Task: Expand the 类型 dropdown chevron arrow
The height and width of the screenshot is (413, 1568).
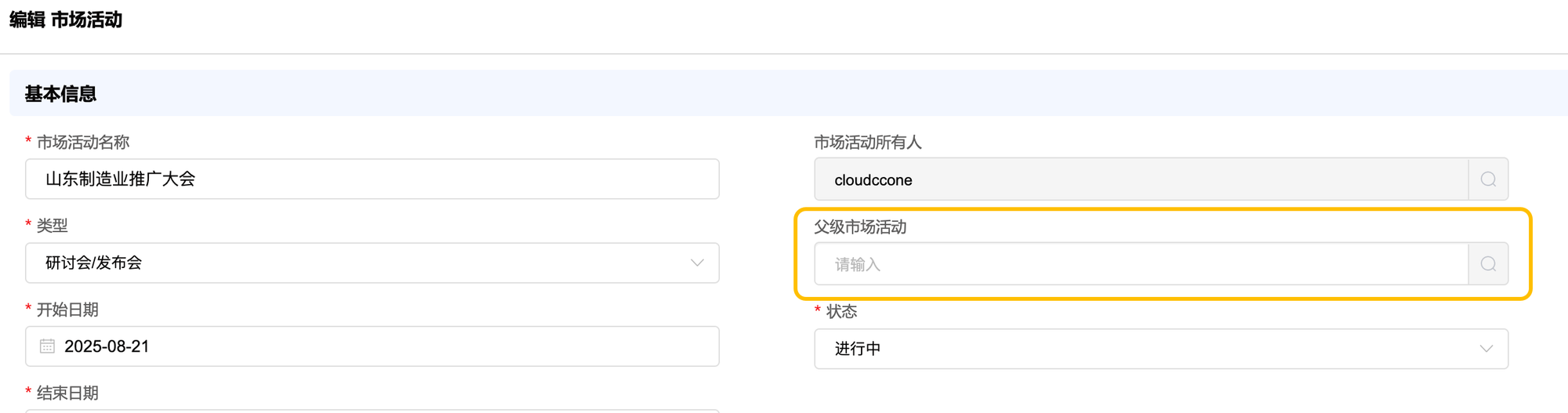Action: 697,263
